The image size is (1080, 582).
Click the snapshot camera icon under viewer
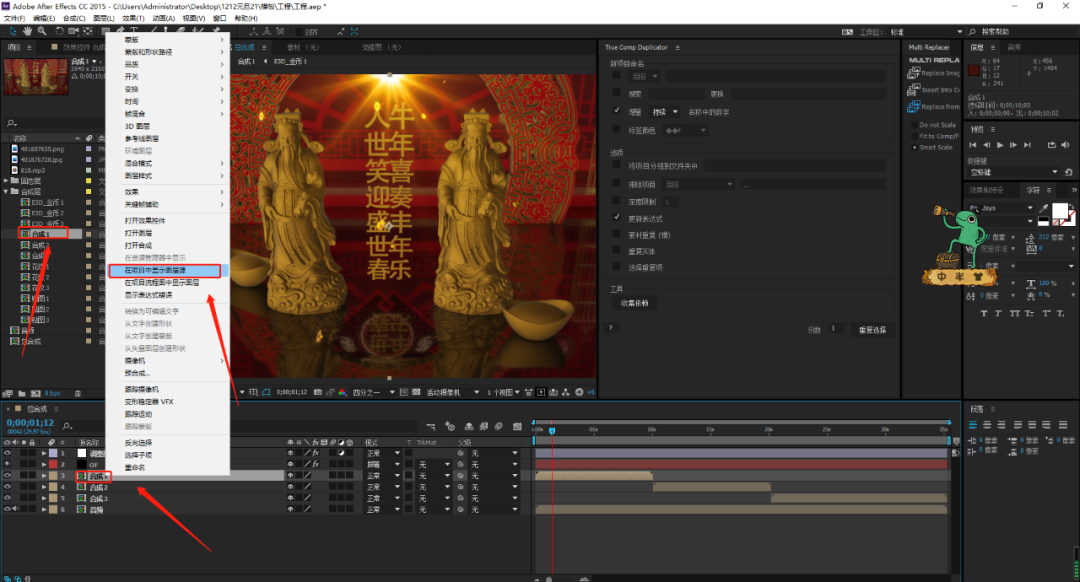(x=318, y=392)
